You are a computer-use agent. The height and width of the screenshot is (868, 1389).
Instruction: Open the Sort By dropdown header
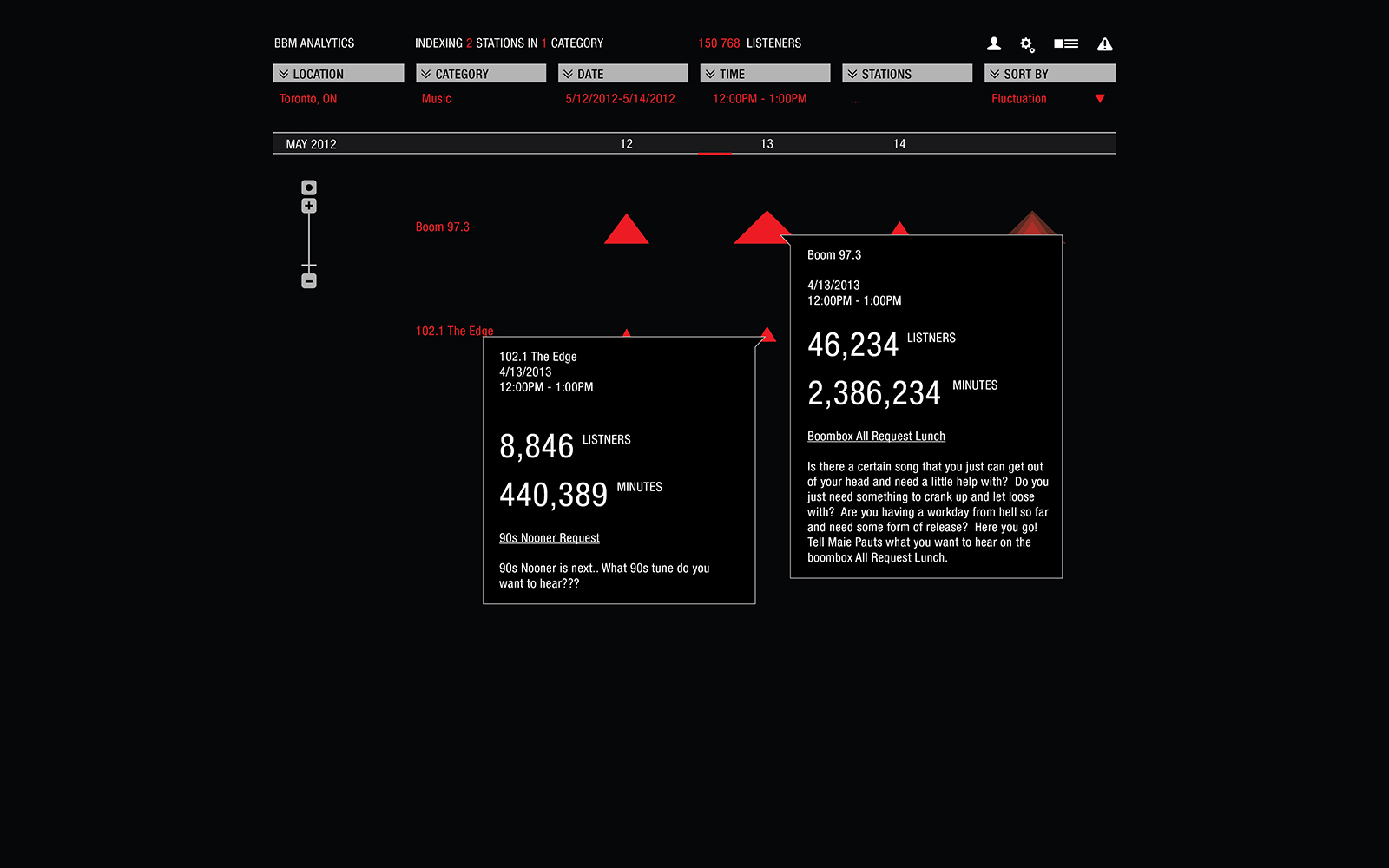point(1049,74)
